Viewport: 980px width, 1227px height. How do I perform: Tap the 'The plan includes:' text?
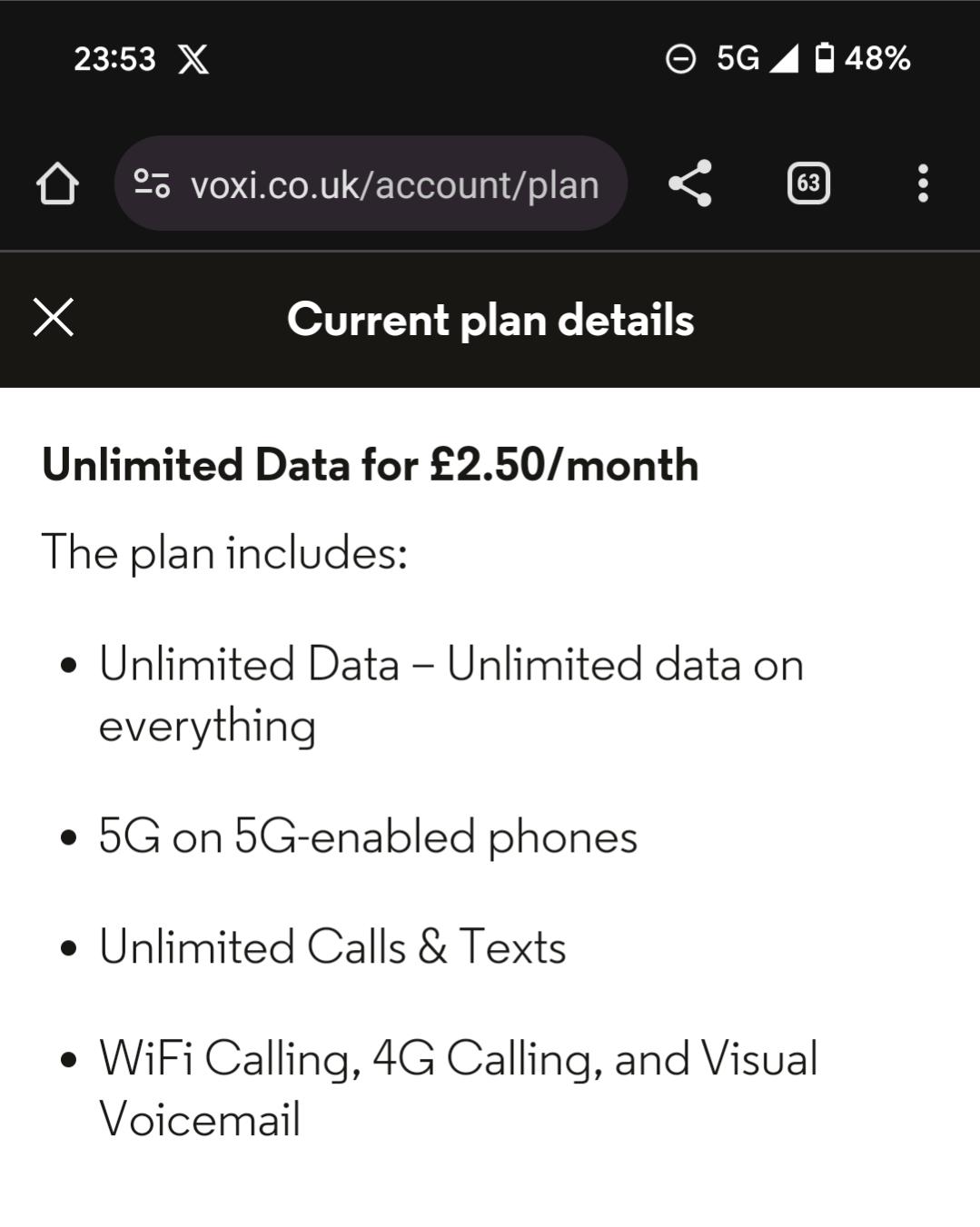pos(225,552)
